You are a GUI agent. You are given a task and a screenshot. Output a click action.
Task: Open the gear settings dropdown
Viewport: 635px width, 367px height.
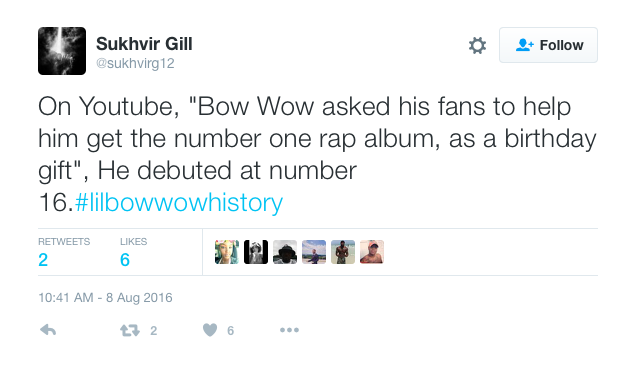(x=477, y=45)
